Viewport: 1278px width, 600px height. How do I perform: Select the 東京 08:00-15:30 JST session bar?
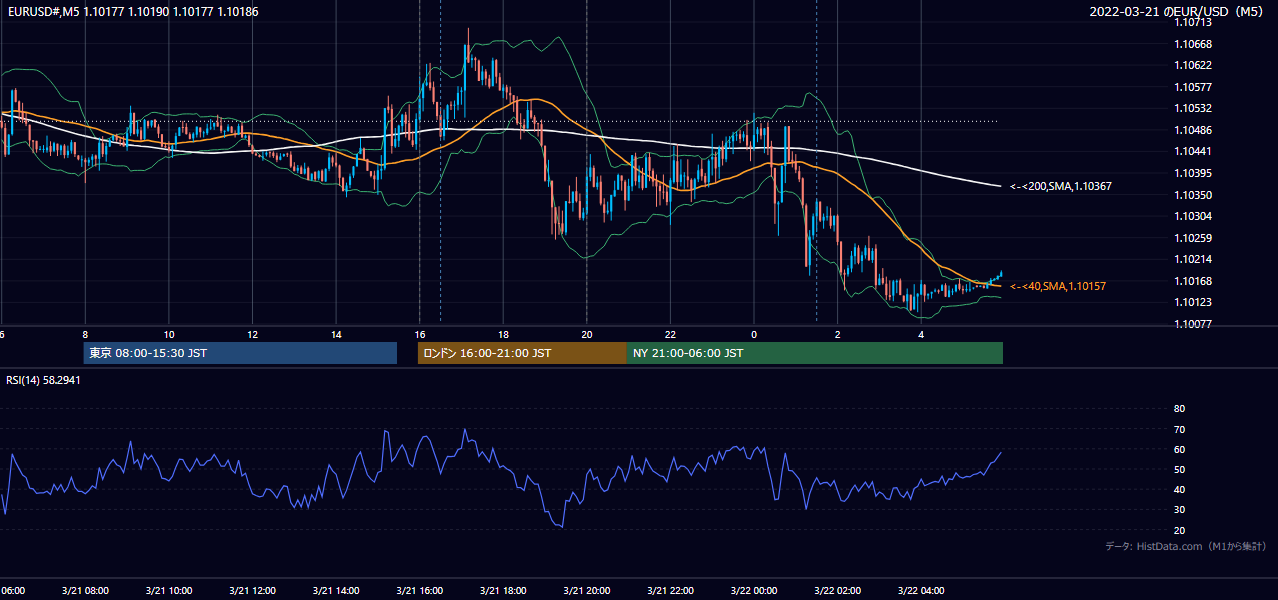click(x=240, y=353)
